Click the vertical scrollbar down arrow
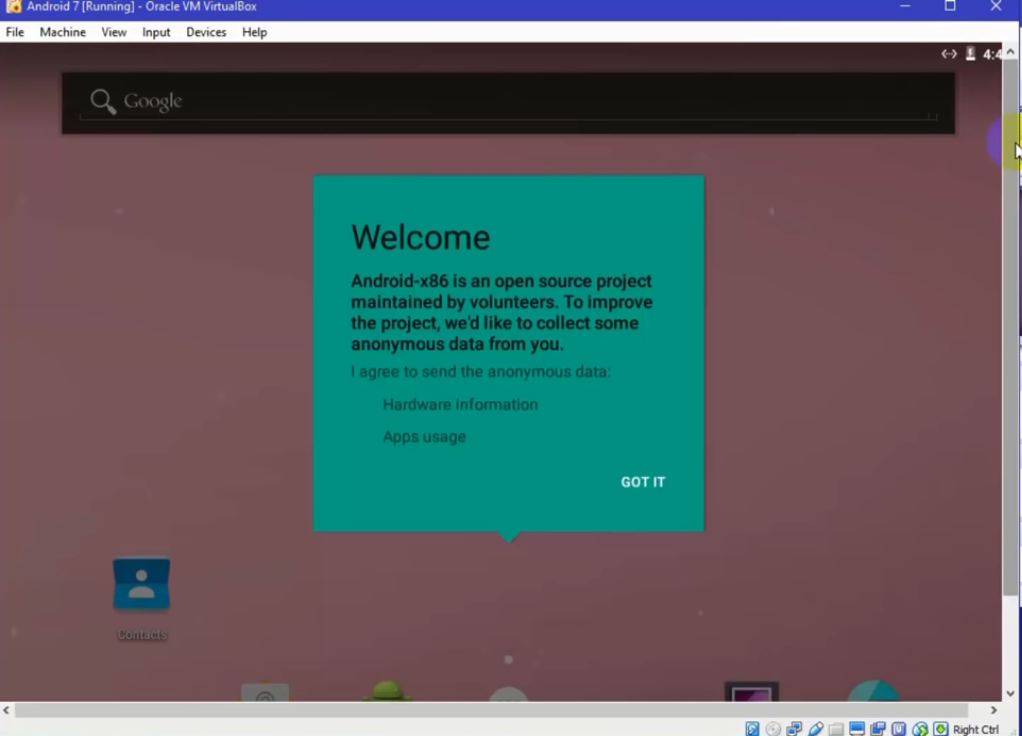This screenshot has height=736, width=1022. (x=1010, y=694)
